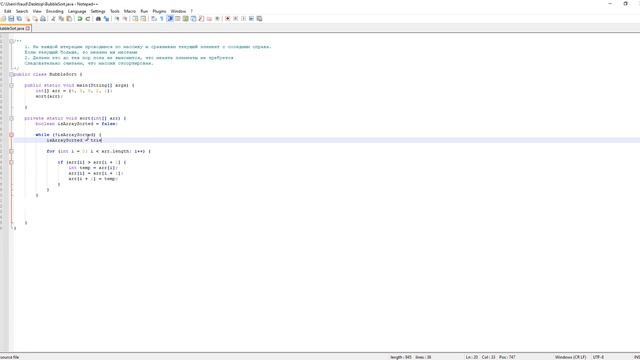Toggle Show All Characters icon
640x360 pixels.
(x=162, y=19)
